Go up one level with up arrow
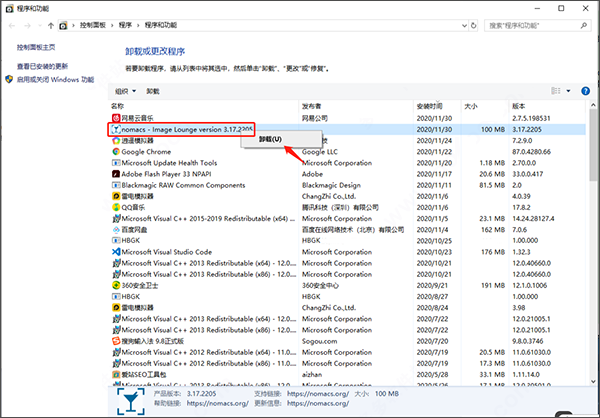The height and width of the screenshot is (418, 600). click(51, 26)
